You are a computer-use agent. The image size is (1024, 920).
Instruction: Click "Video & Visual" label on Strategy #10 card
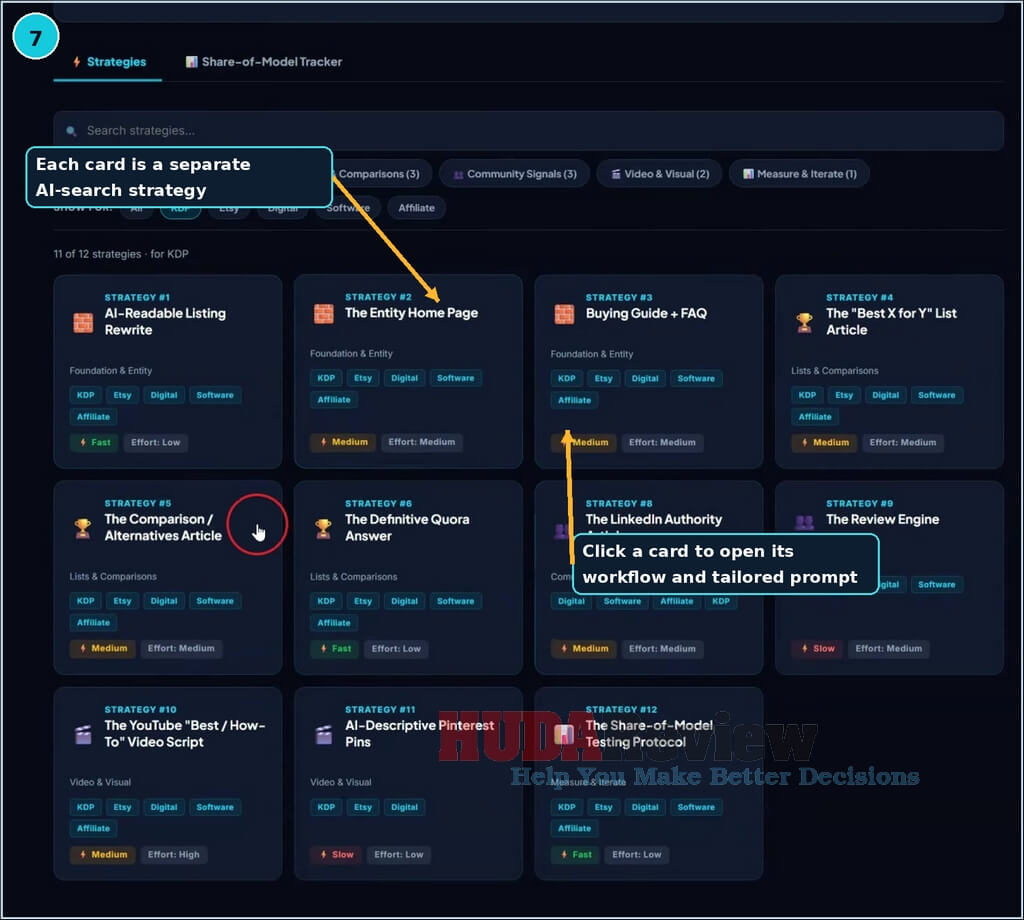coord(100,782)
